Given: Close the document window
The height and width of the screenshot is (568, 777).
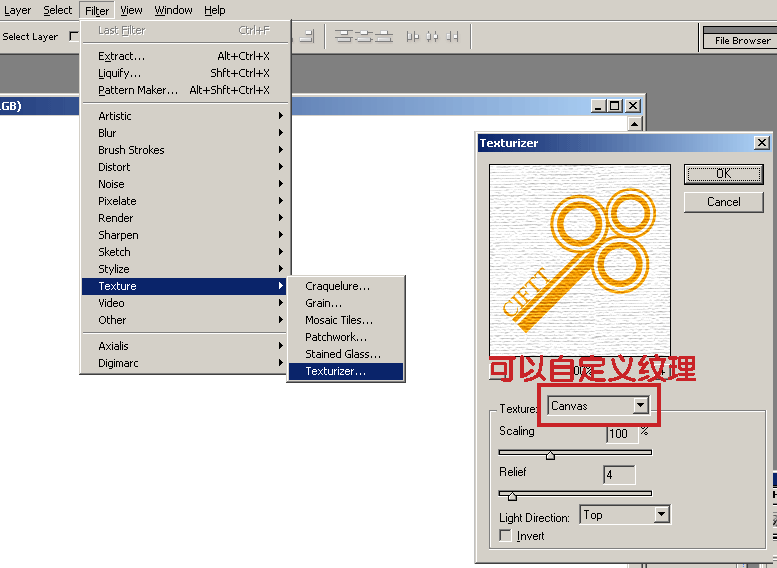Looking at the screenshot, I should click(633, 106).
